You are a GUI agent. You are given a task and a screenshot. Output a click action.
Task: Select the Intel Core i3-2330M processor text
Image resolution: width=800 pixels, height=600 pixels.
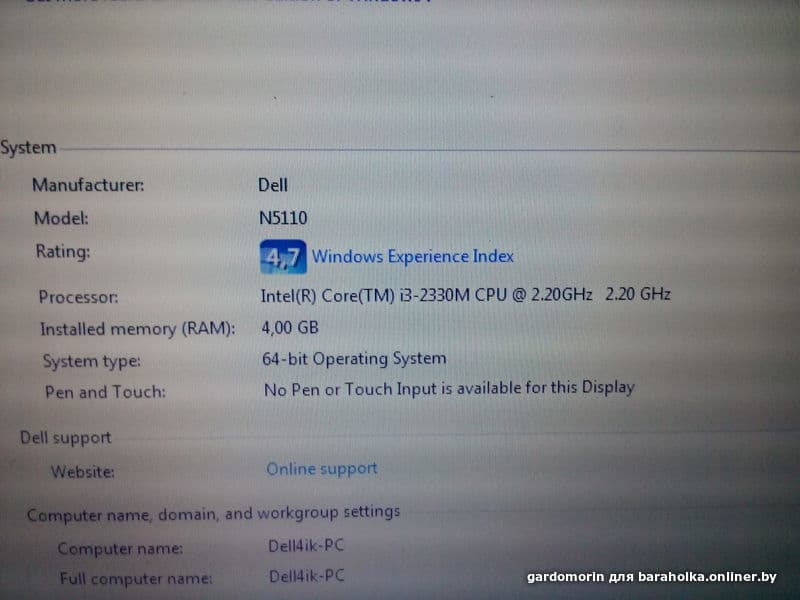click(x=465, y=295)
